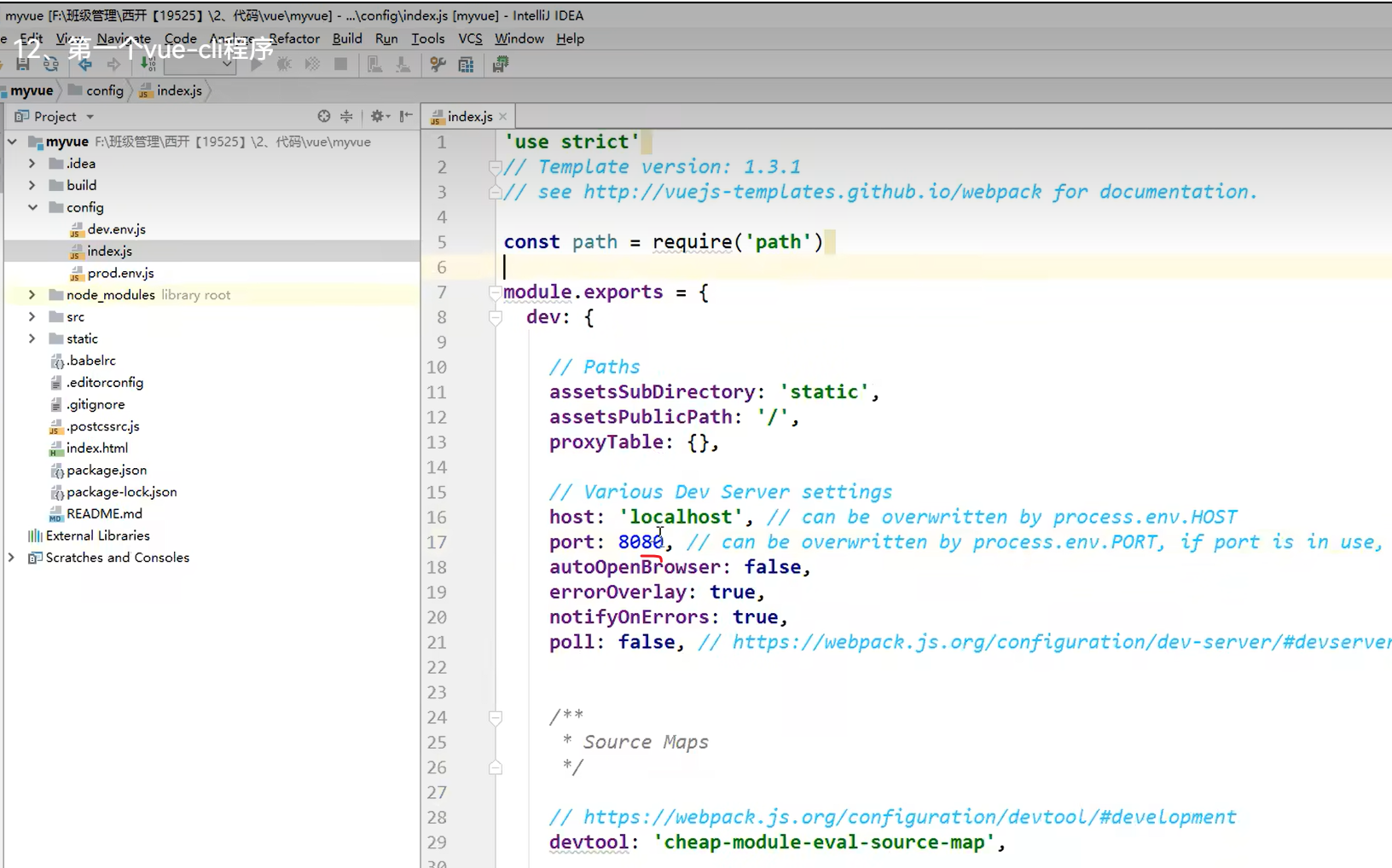Click fold toggle on line 2 comment
1392x868 pixels.
[x=495, y=167]
